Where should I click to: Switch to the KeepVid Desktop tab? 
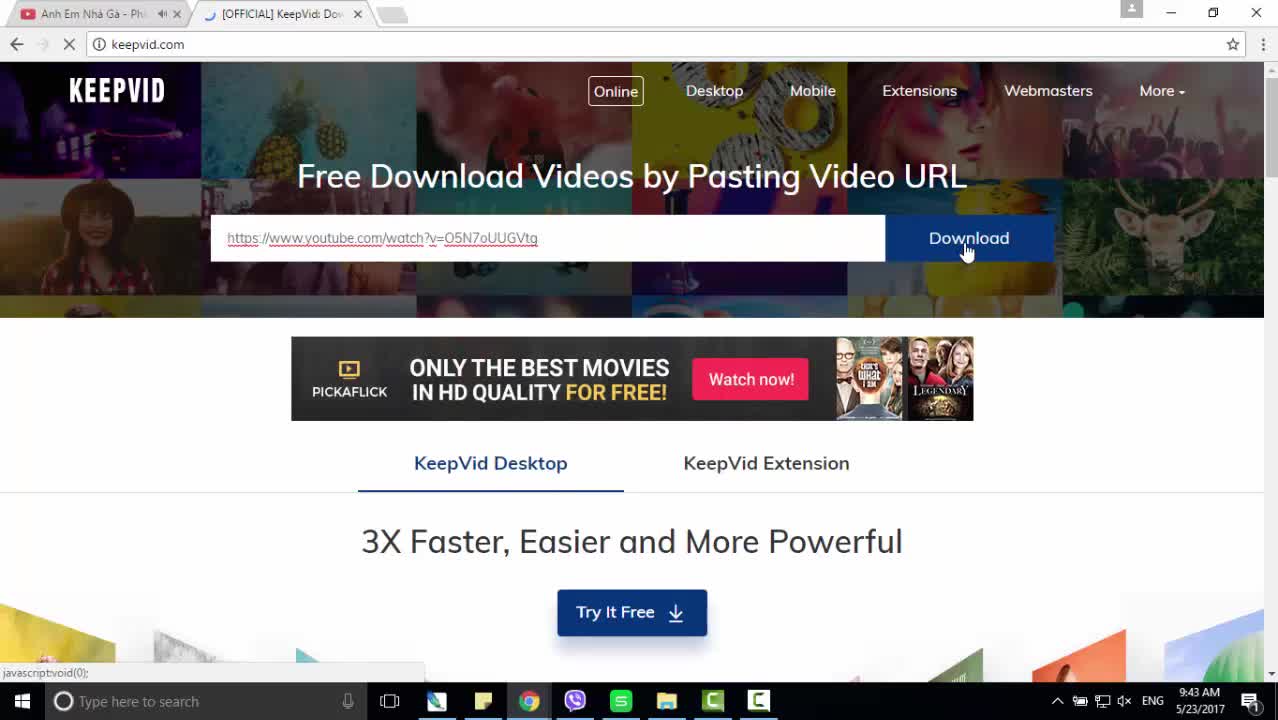point(491,463)
